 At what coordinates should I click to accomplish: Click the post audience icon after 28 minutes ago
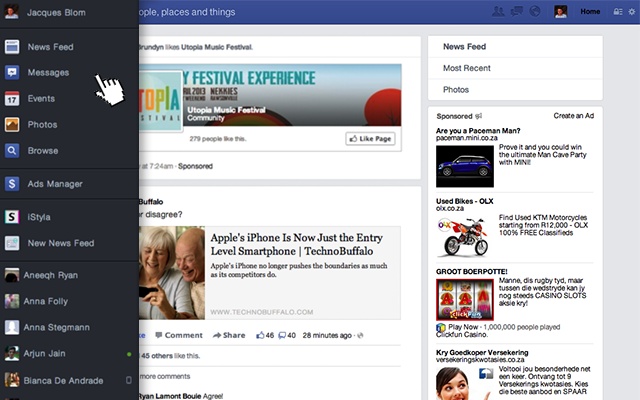pos(360,336)
